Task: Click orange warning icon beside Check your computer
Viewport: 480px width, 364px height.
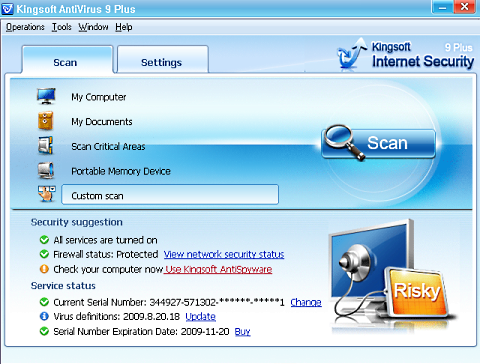Action: [44, 269]
